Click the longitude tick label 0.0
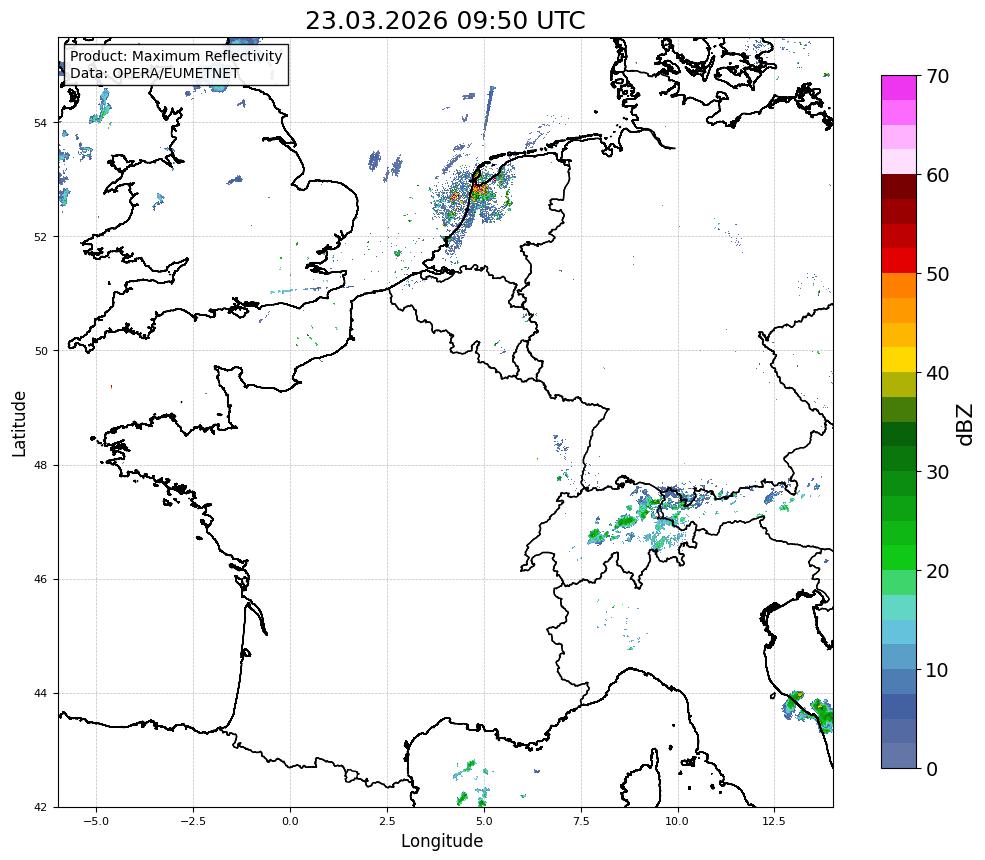Screen dimensions: 985x860 point(290,821)
